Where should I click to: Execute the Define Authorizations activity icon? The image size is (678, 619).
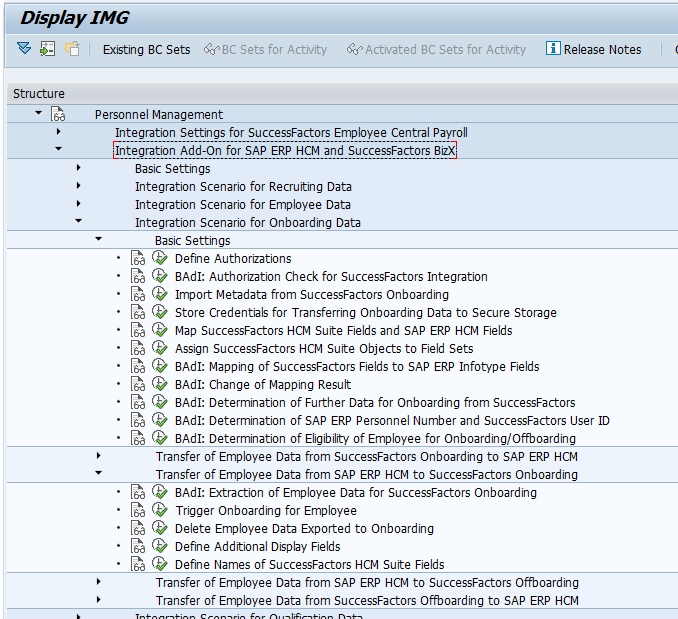click(x=160, y=258)
